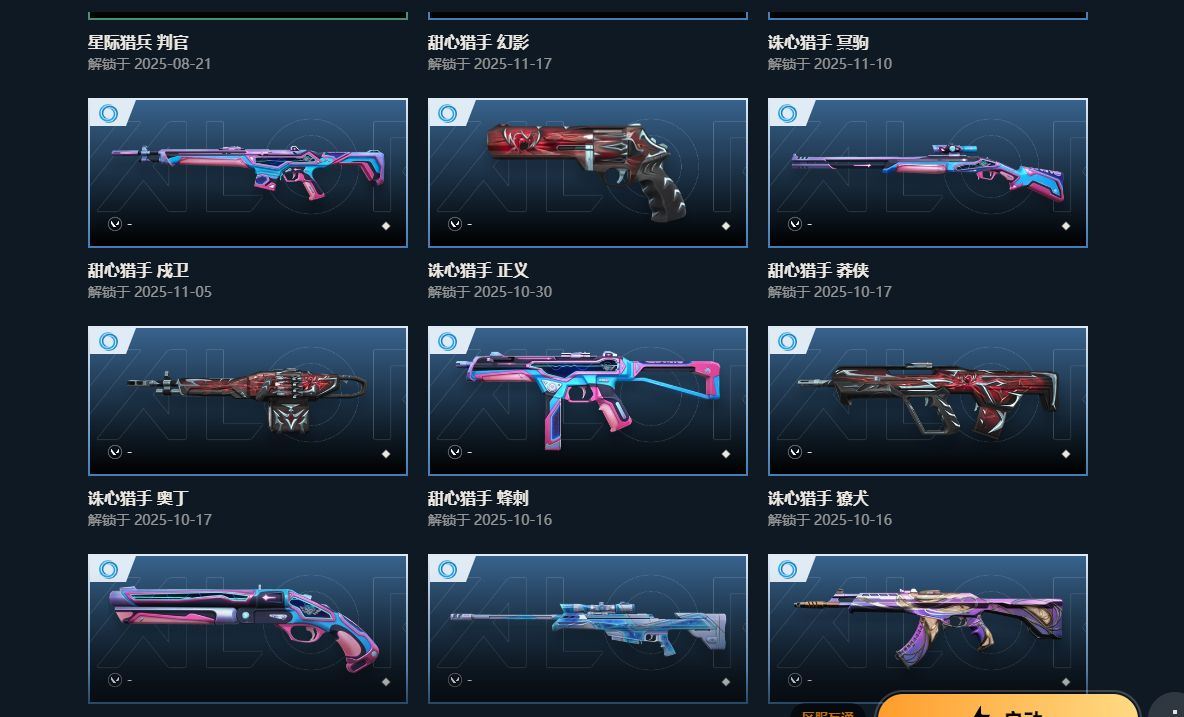Click the circle badge on 戍卫 card corner
This screenshot has width=1184, height=717.
coord(109,114)
